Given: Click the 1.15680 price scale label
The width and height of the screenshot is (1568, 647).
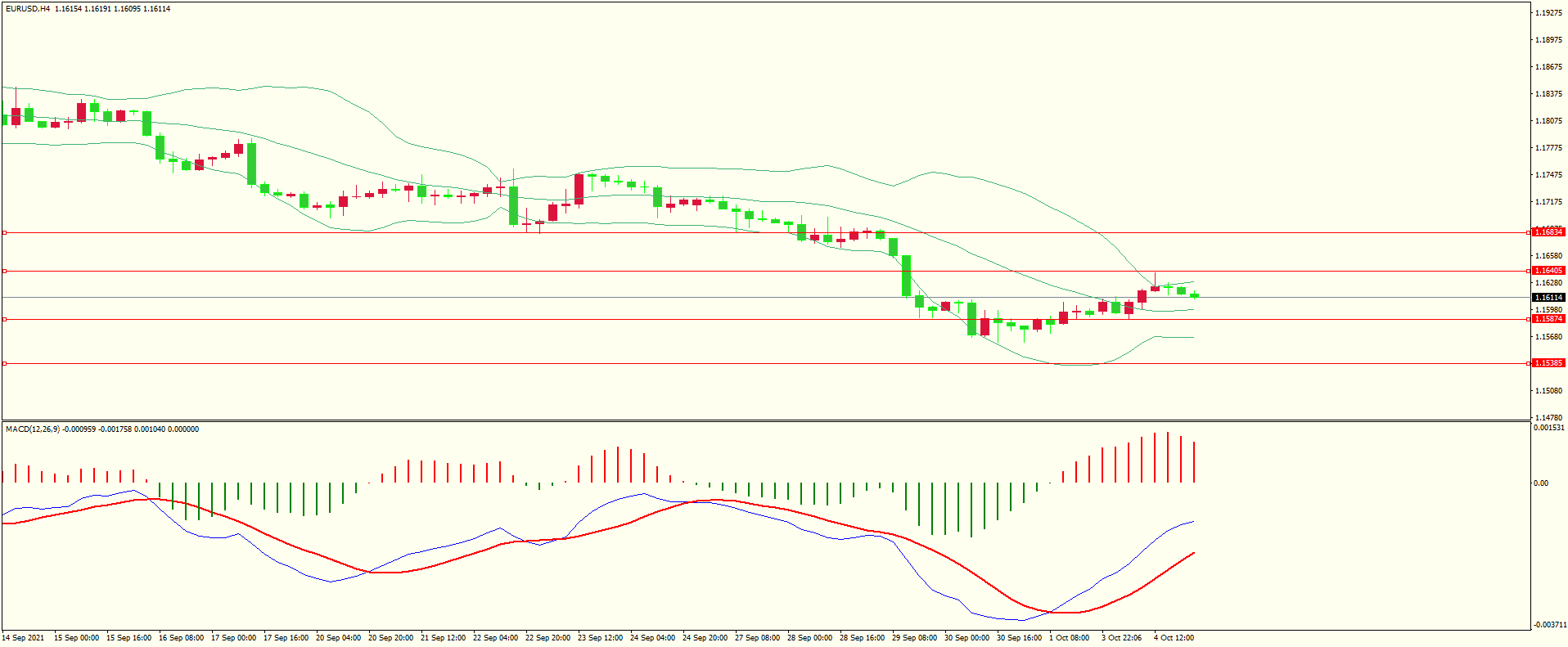Looking at the screenshot, I should (x=1549, y=337).
